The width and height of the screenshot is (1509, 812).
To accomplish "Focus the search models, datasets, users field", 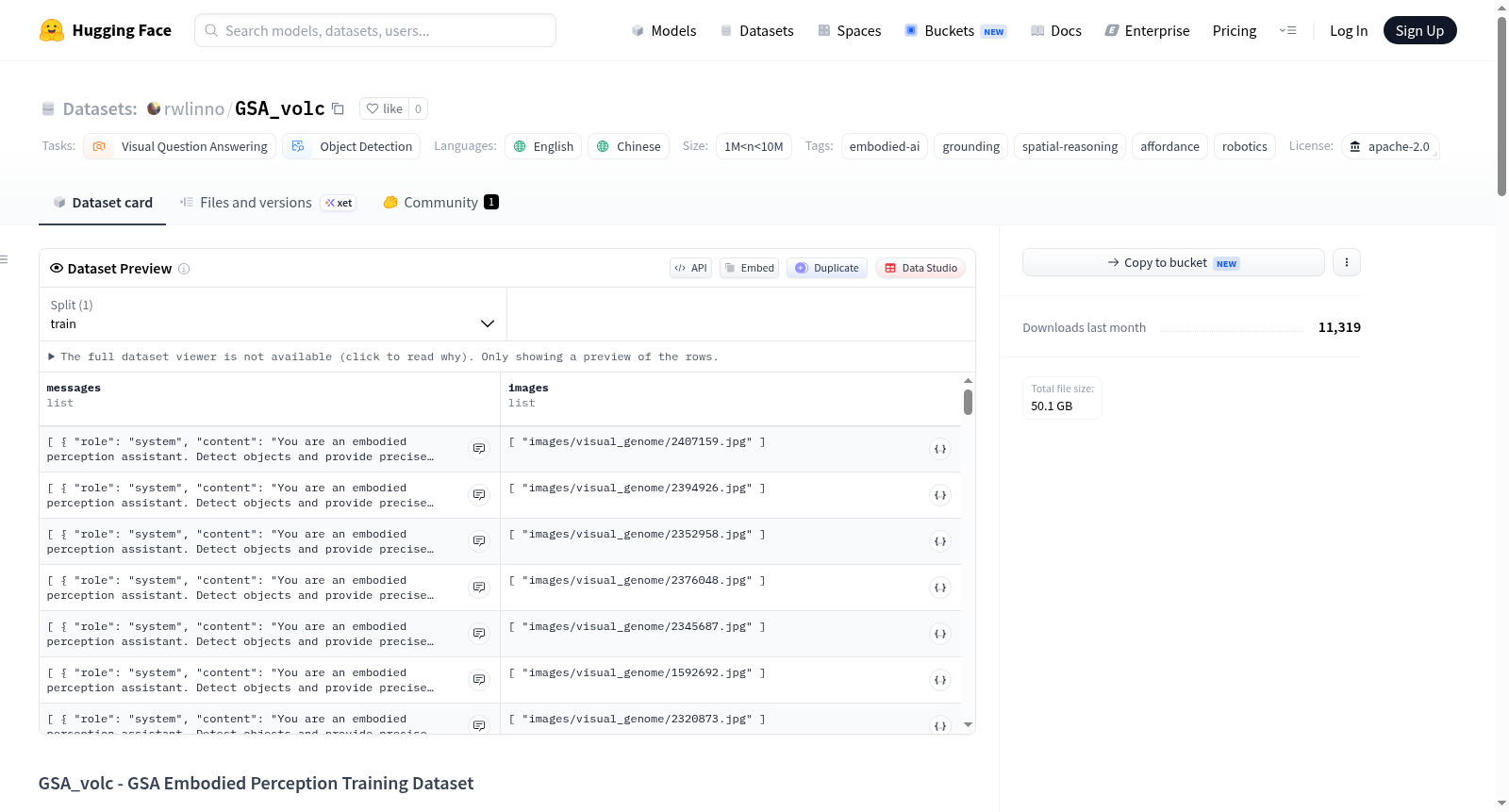I will 375,30.
